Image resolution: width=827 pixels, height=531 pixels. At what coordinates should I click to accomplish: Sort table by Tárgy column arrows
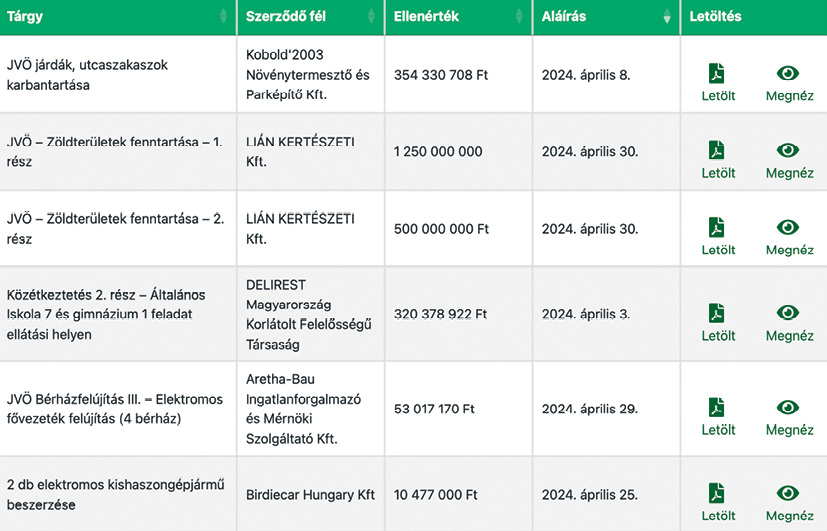(x=224, y=16)
